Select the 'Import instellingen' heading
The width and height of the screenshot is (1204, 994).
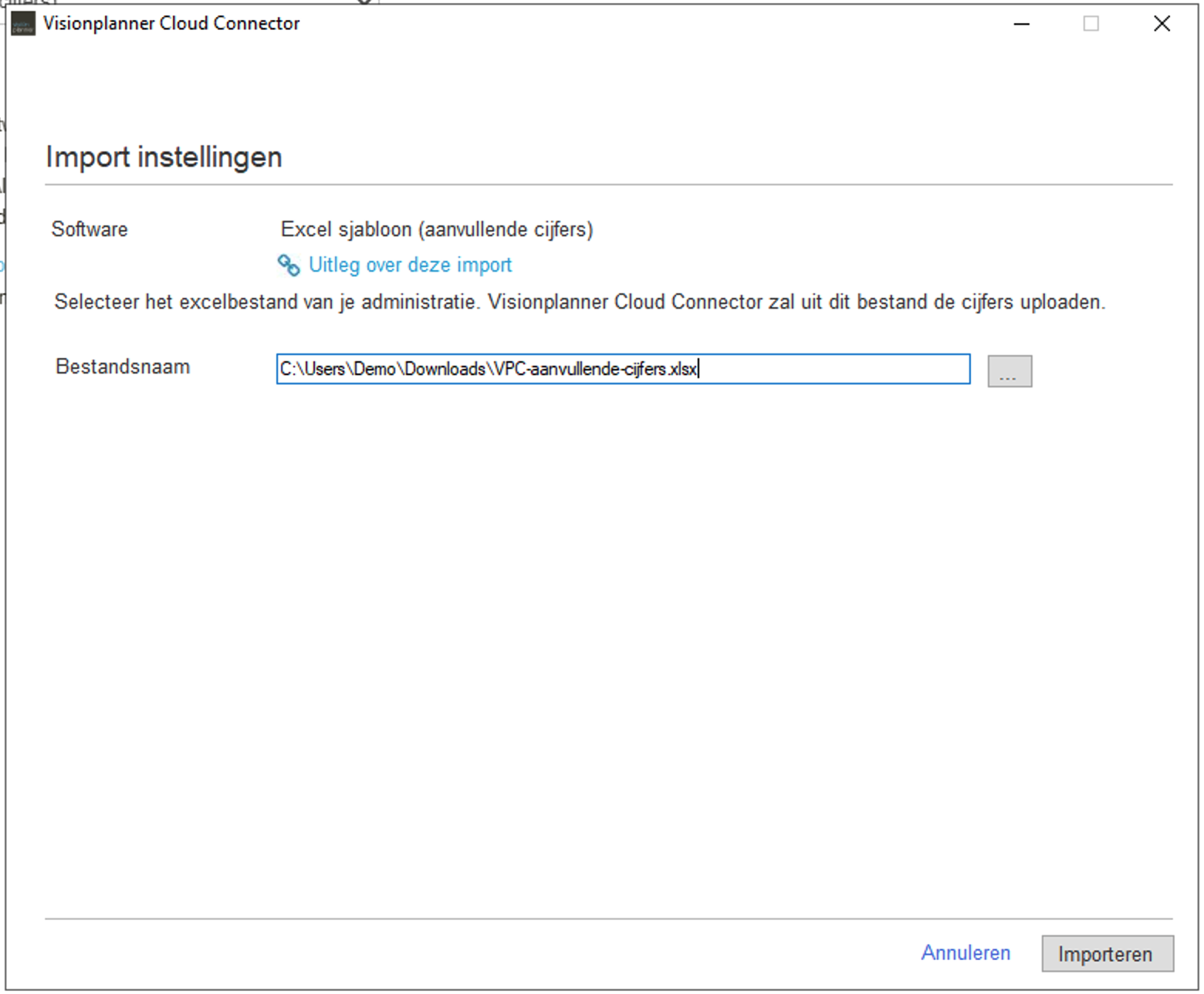(x=164, y=157)
